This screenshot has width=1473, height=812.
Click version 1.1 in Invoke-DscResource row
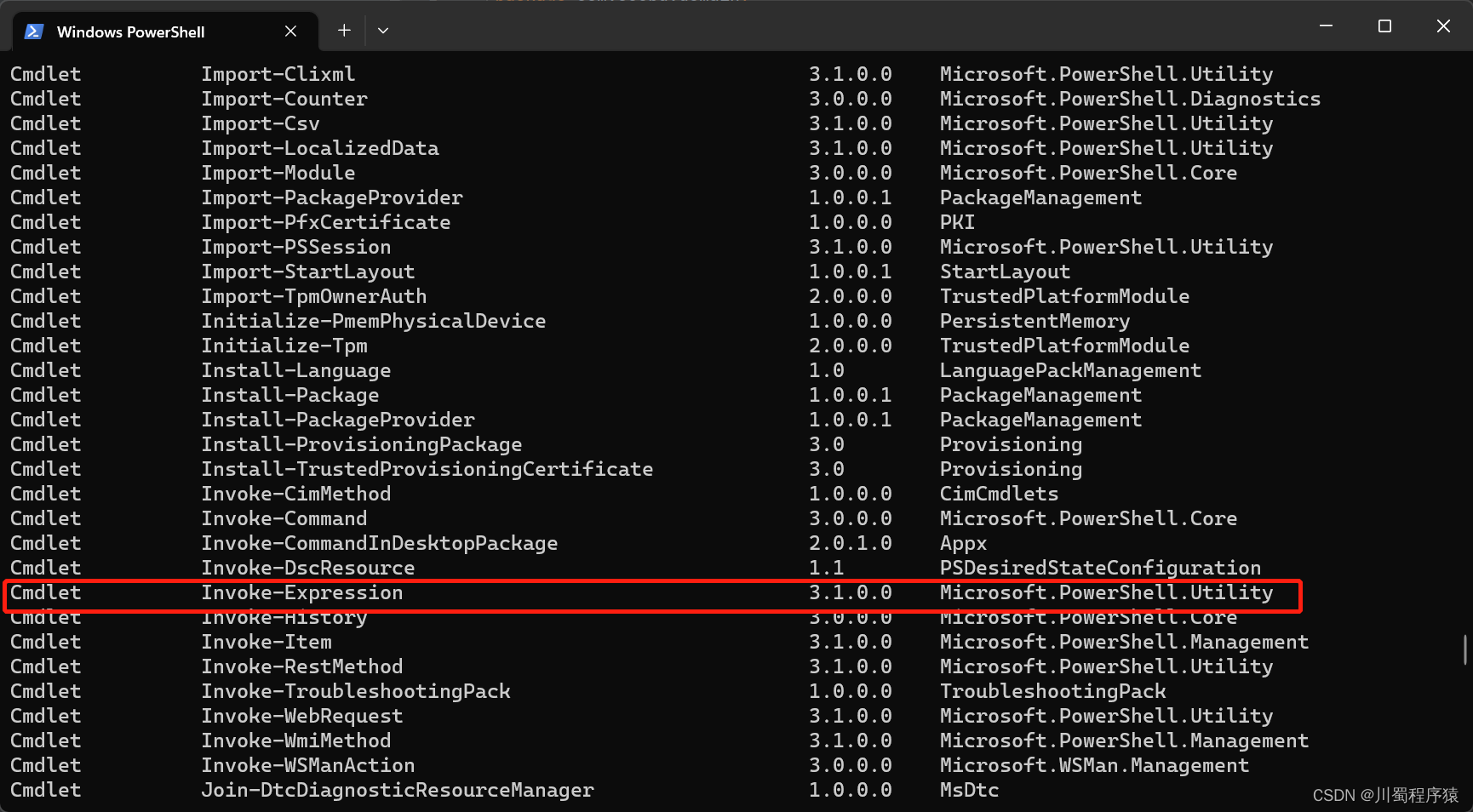pos(827,568)
